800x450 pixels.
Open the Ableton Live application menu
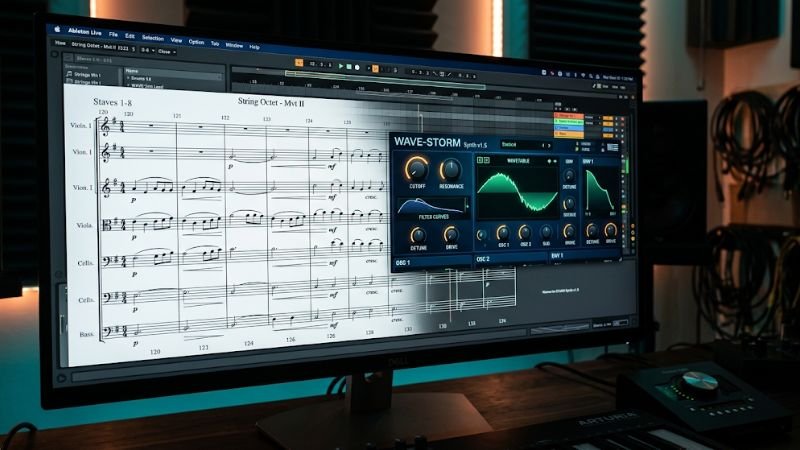pos(85,32)
